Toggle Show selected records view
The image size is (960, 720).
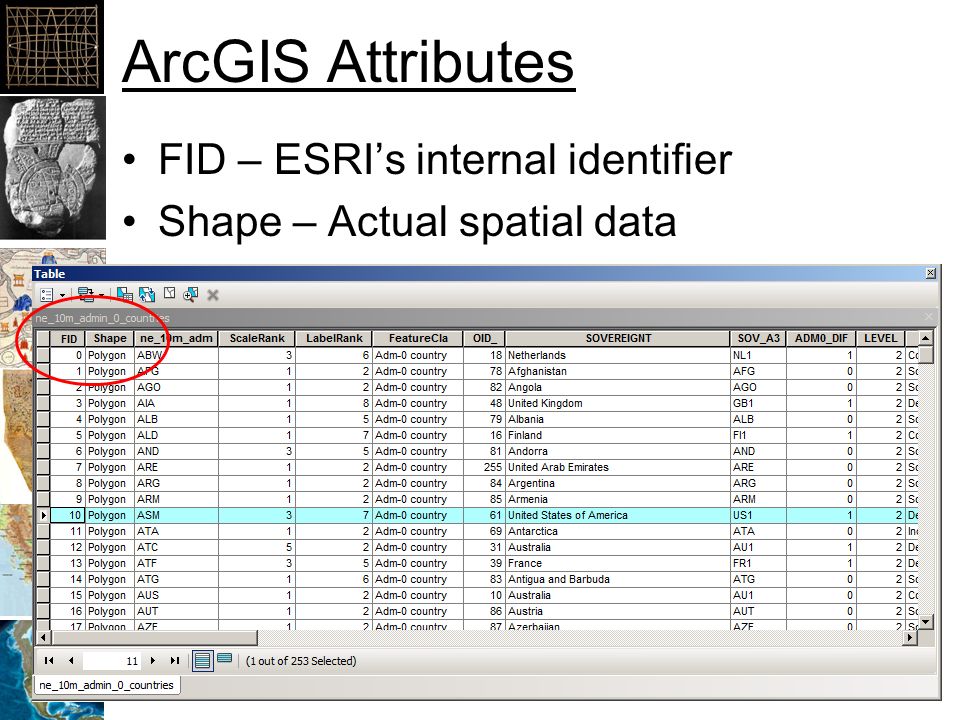pos(225,659)
